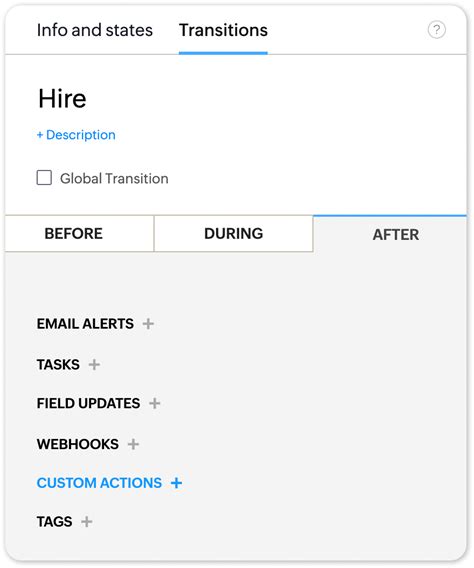Open the DURING transition tab
Image resolution: width=474 pixels, height=568 pixels.
tap(234, 234)
